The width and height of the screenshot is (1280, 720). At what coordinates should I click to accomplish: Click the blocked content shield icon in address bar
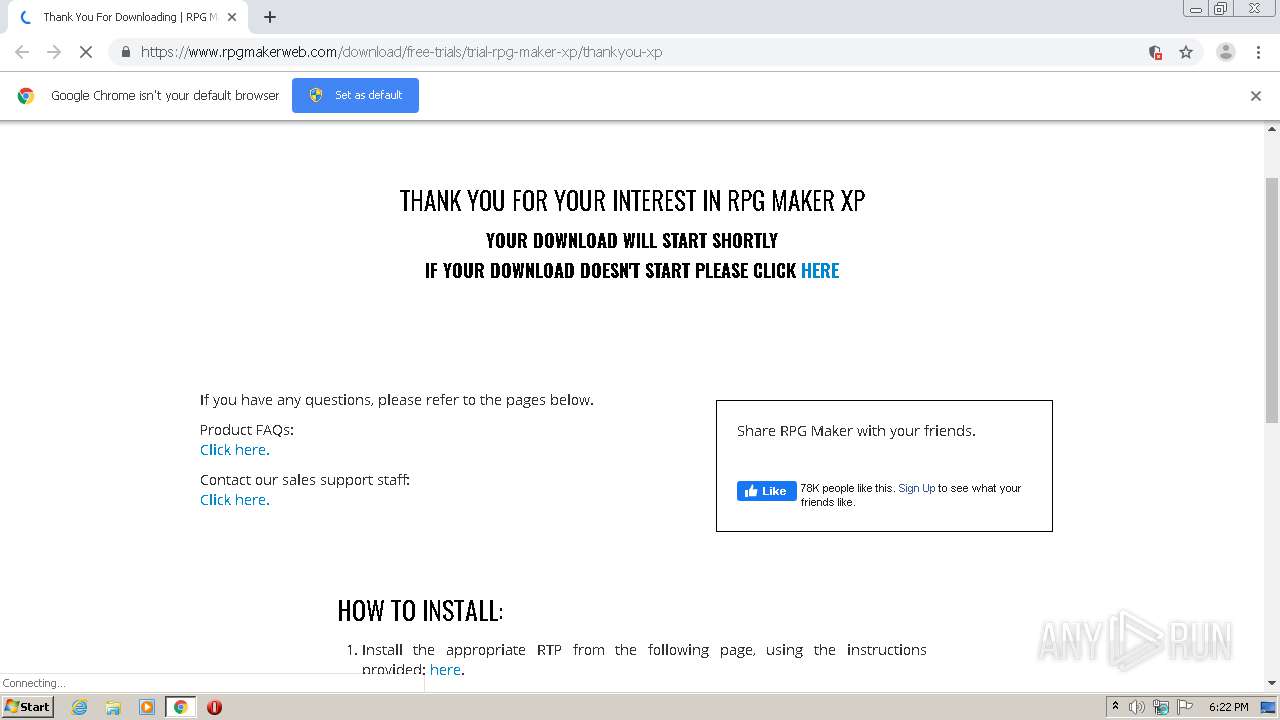tap(1155, 52)
